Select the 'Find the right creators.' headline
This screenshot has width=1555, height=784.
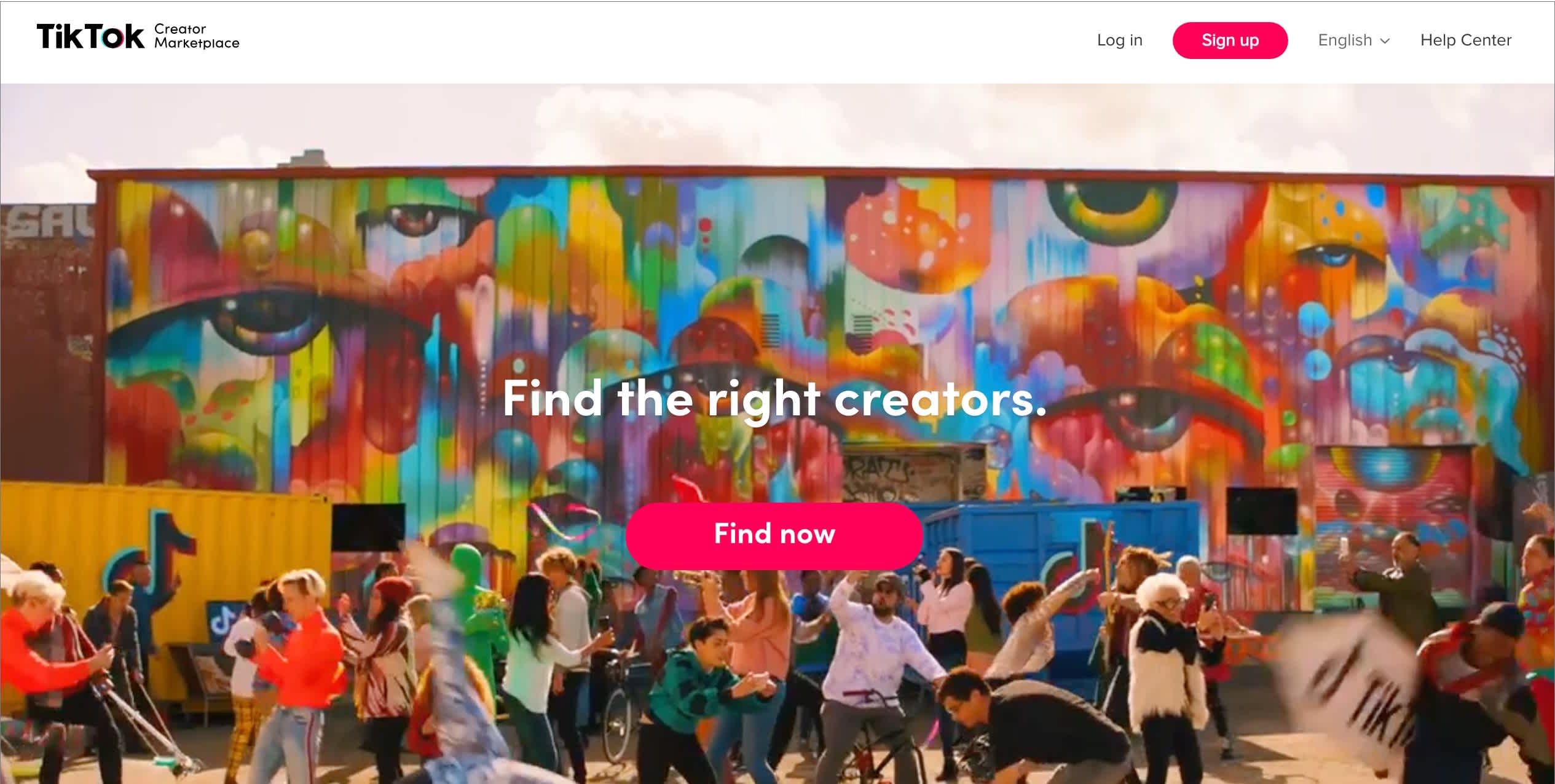(774, 399)
